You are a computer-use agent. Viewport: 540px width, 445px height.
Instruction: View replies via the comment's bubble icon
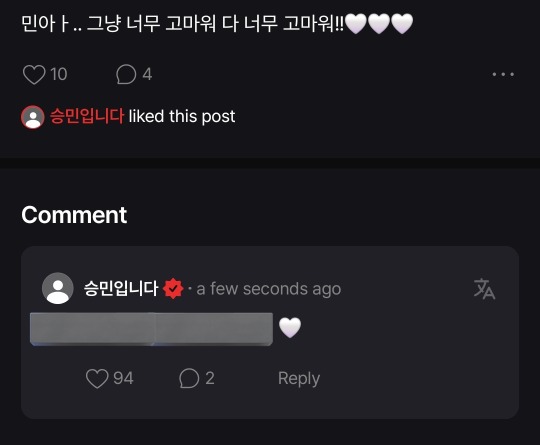point(189,379)
